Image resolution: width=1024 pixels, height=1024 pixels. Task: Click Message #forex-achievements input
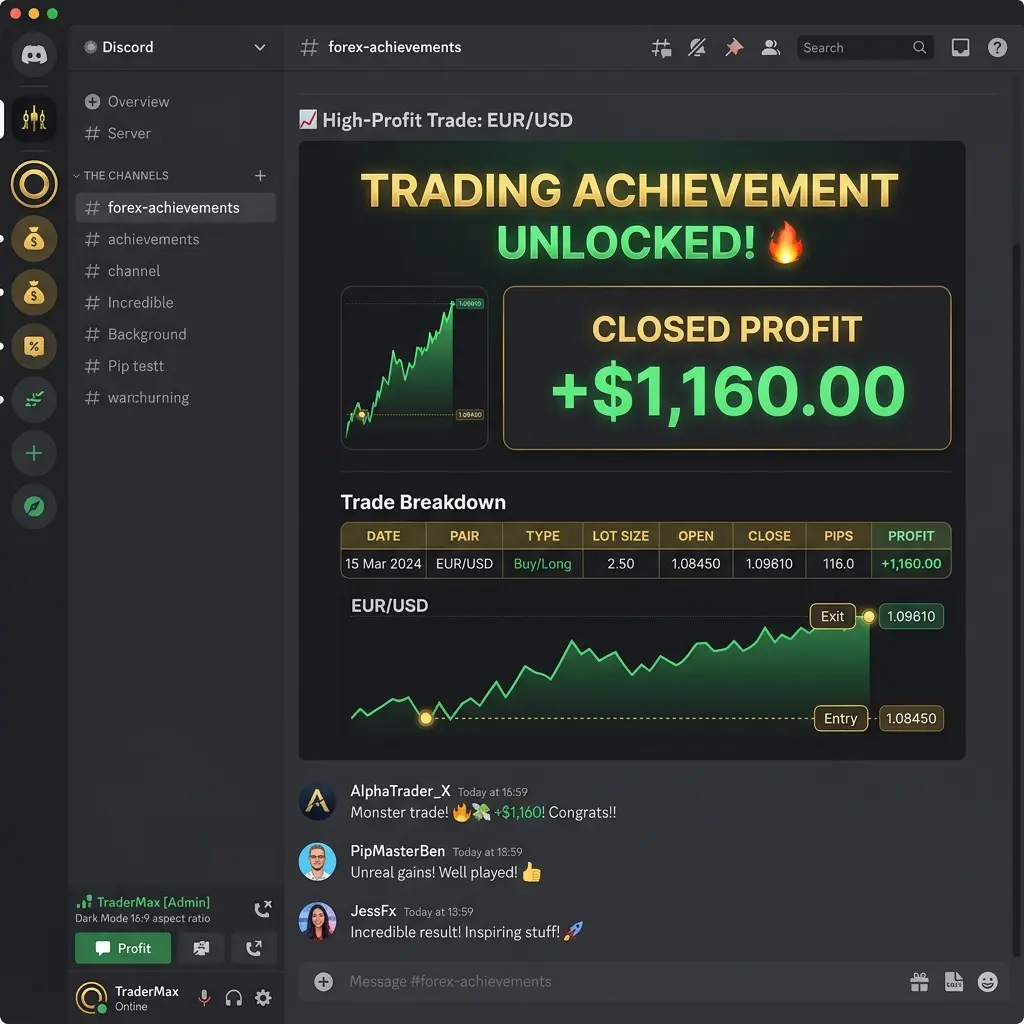point(451,982)
